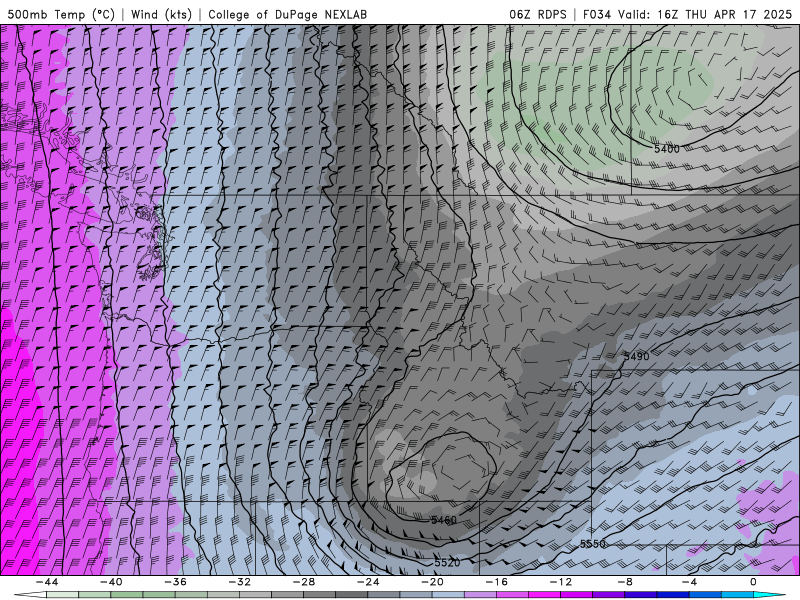The image size is (800, 600).
Task: Click the -32 colorbar tick label
Action: pos(240,582)
